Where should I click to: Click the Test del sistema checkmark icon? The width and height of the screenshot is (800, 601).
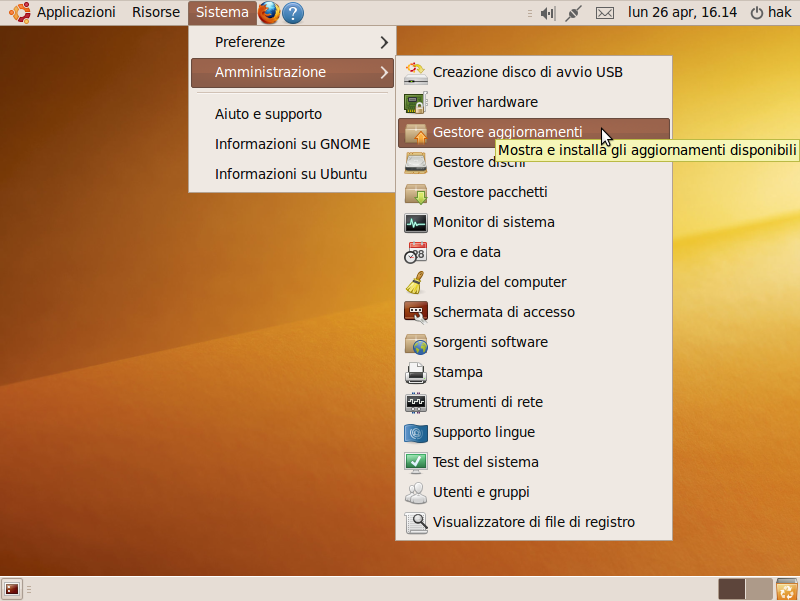pyautogui.click(x=415, y=463)
